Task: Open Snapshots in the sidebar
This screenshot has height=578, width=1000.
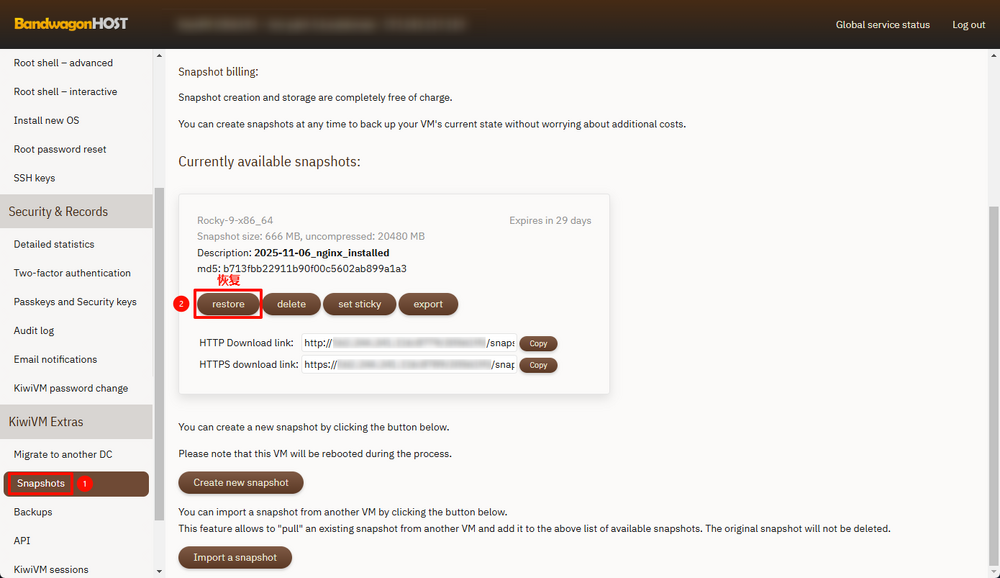Action: (41, 483)
